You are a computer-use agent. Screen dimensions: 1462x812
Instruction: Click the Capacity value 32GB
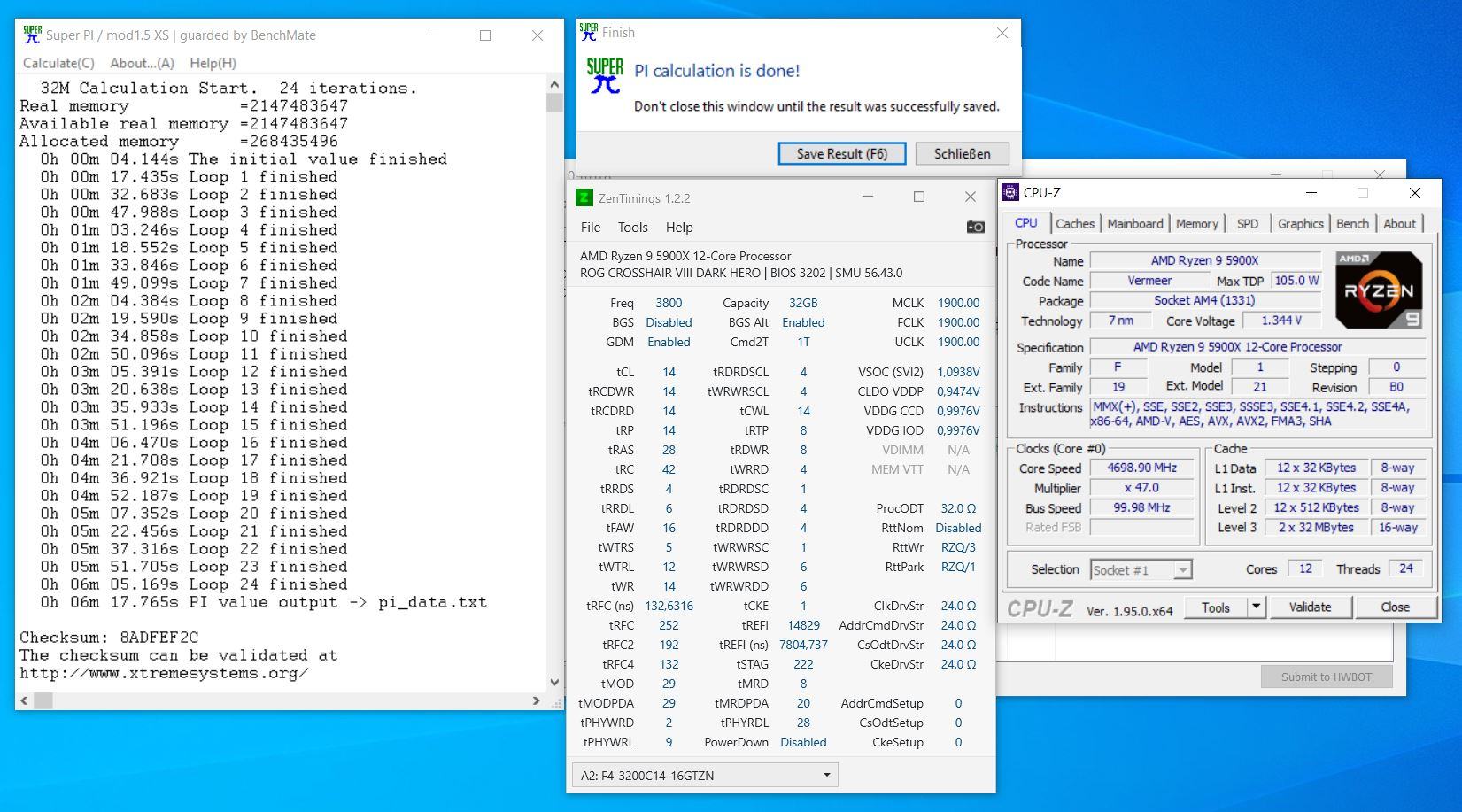803,303
